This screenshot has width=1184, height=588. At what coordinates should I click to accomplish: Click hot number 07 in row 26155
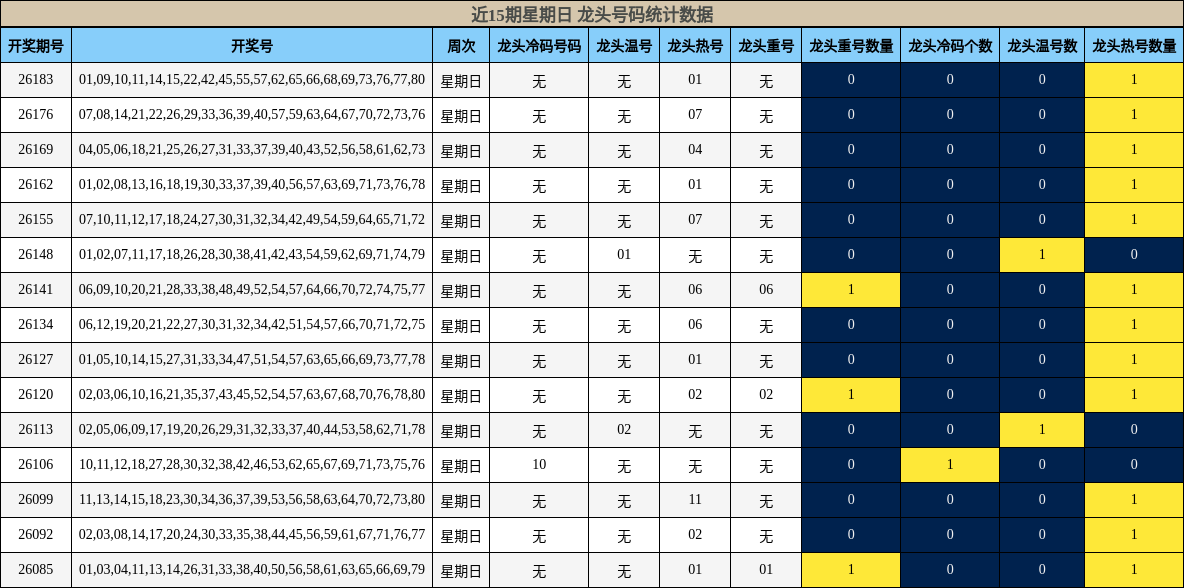[695, 220]
